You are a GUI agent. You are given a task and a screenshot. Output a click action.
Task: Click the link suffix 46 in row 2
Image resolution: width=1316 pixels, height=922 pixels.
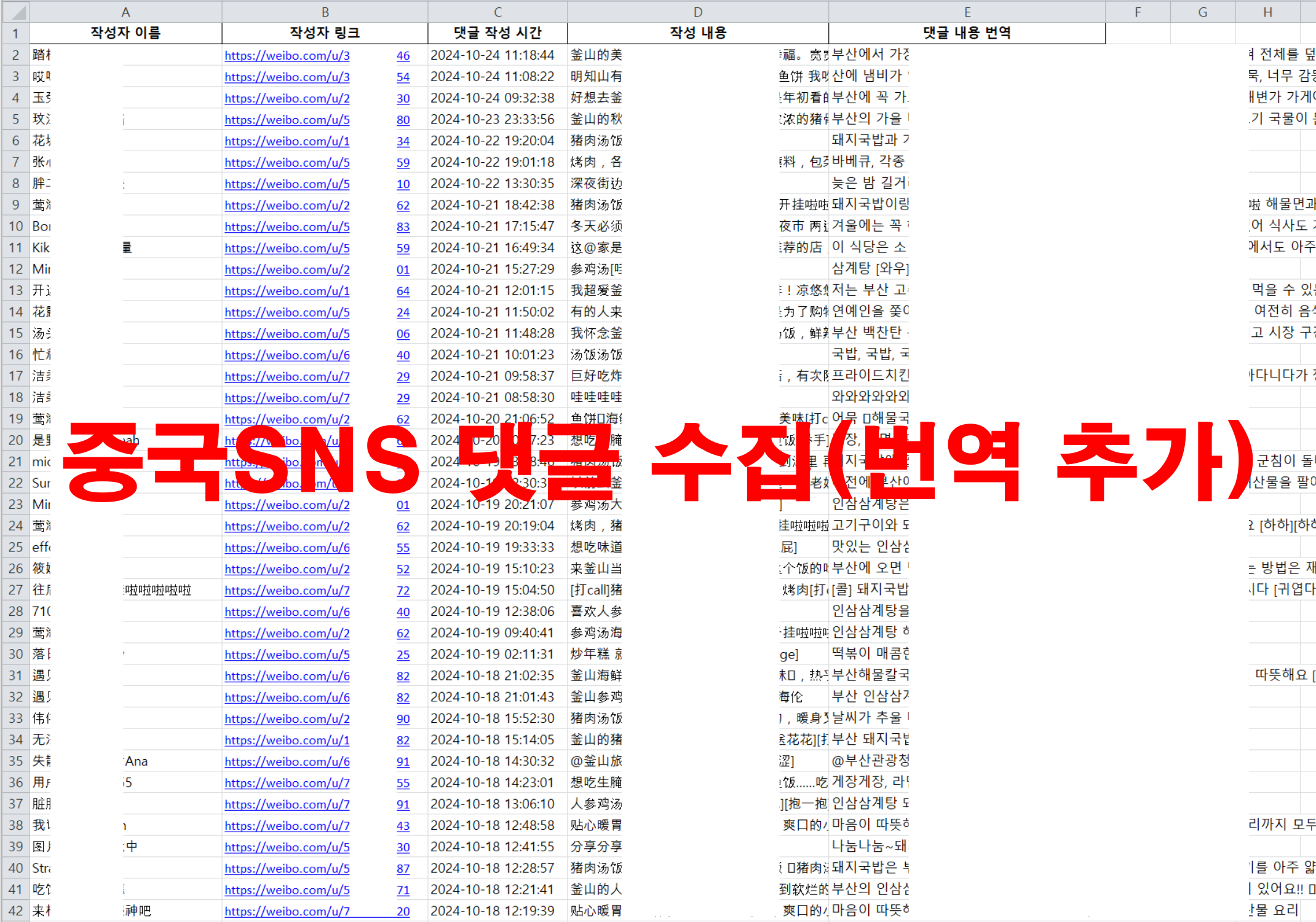point(403,55)
